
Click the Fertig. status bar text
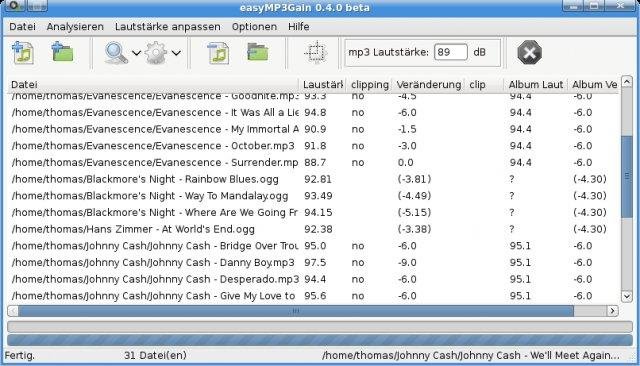click(x=20, y=355)
